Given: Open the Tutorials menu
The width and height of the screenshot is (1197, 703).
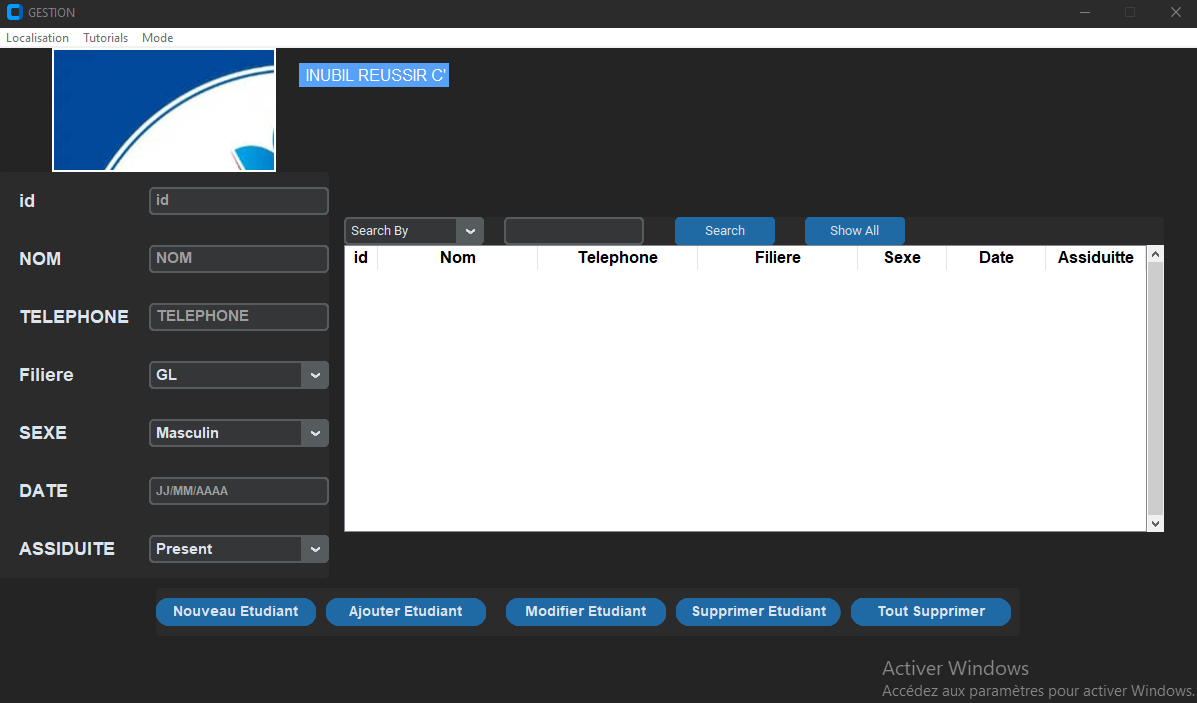Looking at the screenshot, I should click(105, 38).
